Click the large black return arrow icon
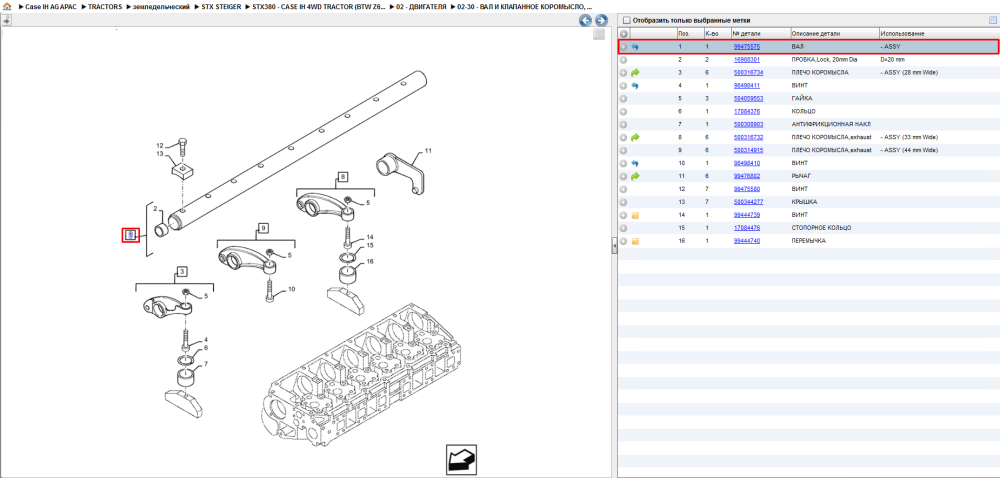Screen dimensions: 1000x478 tap(462, 460)
